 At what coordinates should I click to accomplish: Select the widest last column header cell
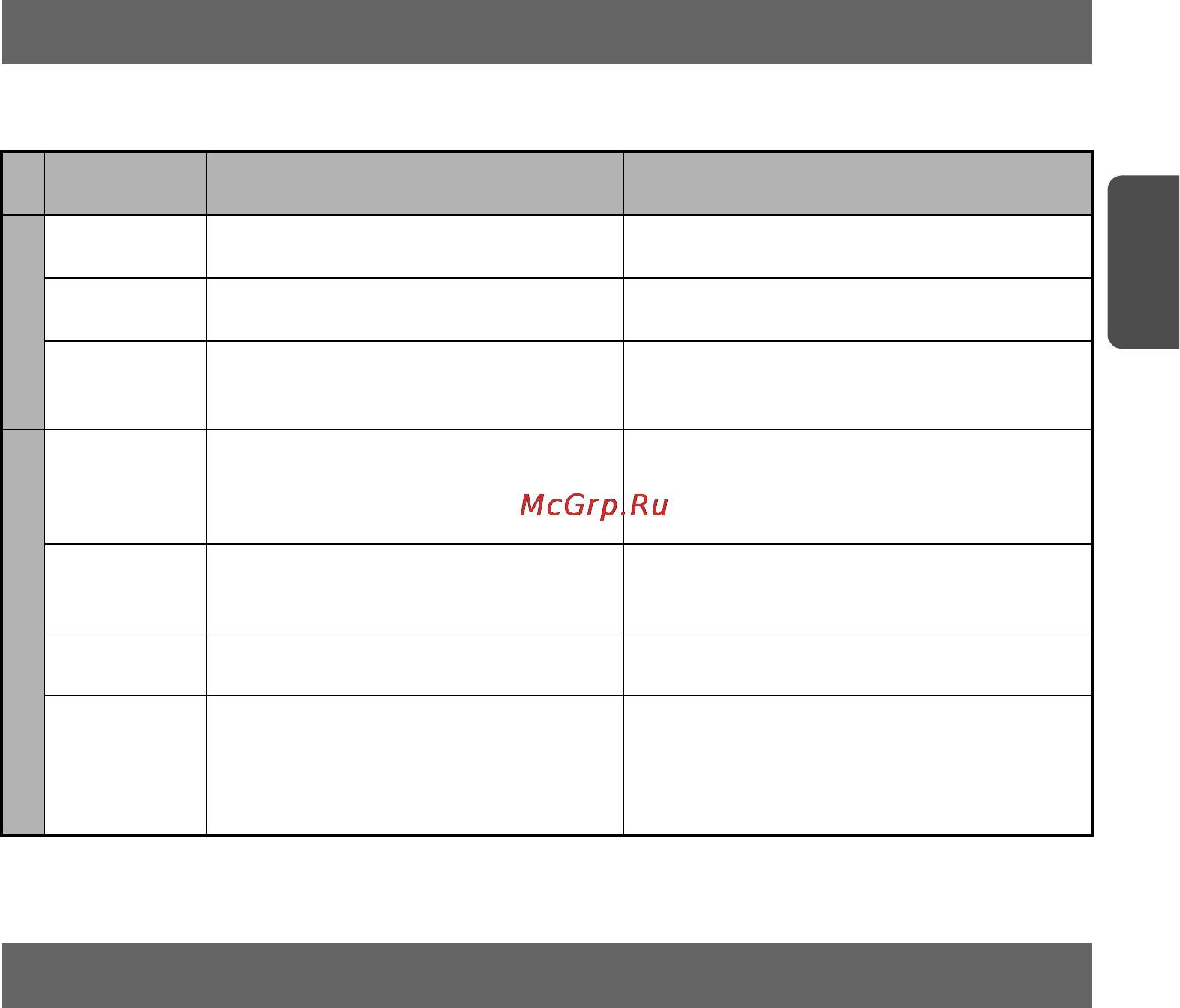pyautogui.click(x=857, y=184)
